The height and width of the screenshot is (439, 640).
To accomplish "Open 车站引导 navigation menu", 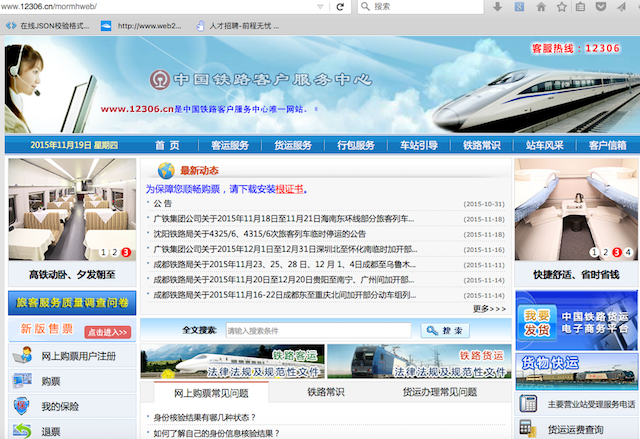I will coord(419,145).
